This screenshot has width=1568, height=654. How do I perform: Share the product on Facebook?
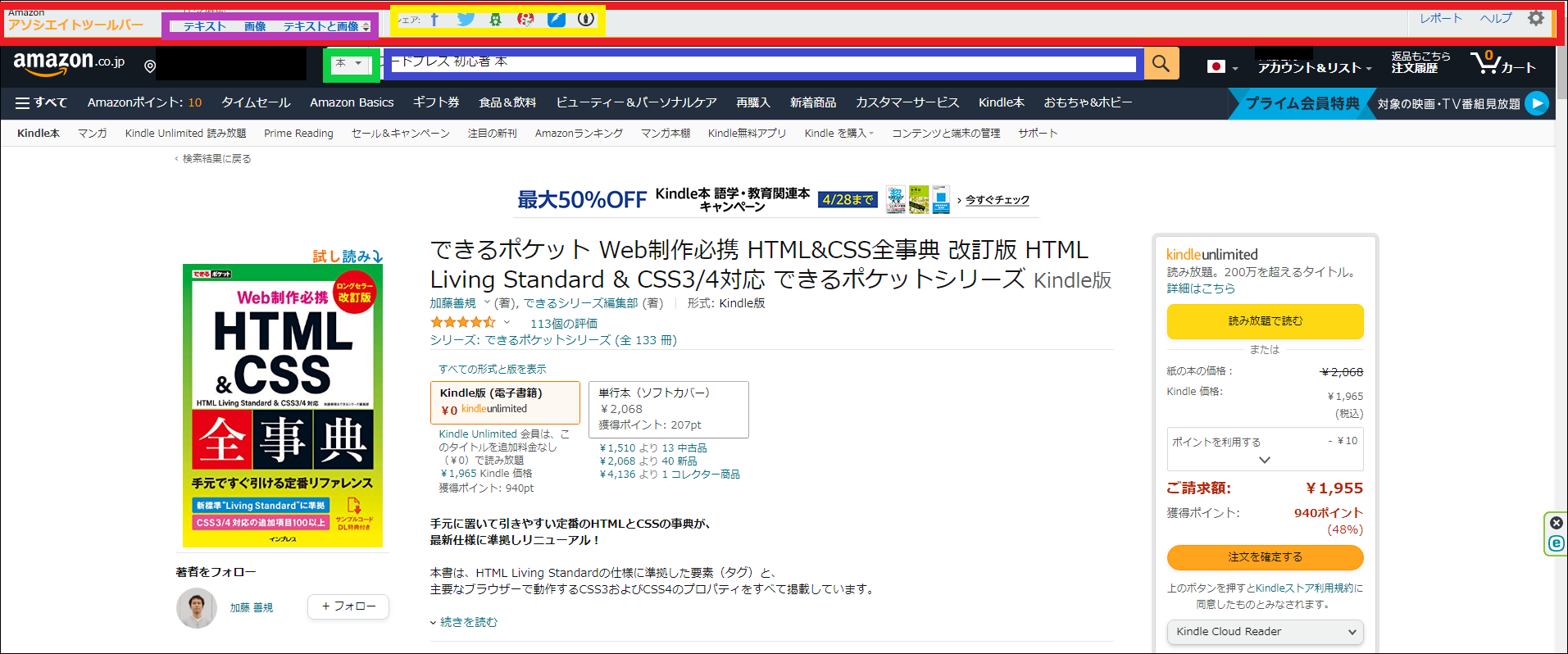434,19
